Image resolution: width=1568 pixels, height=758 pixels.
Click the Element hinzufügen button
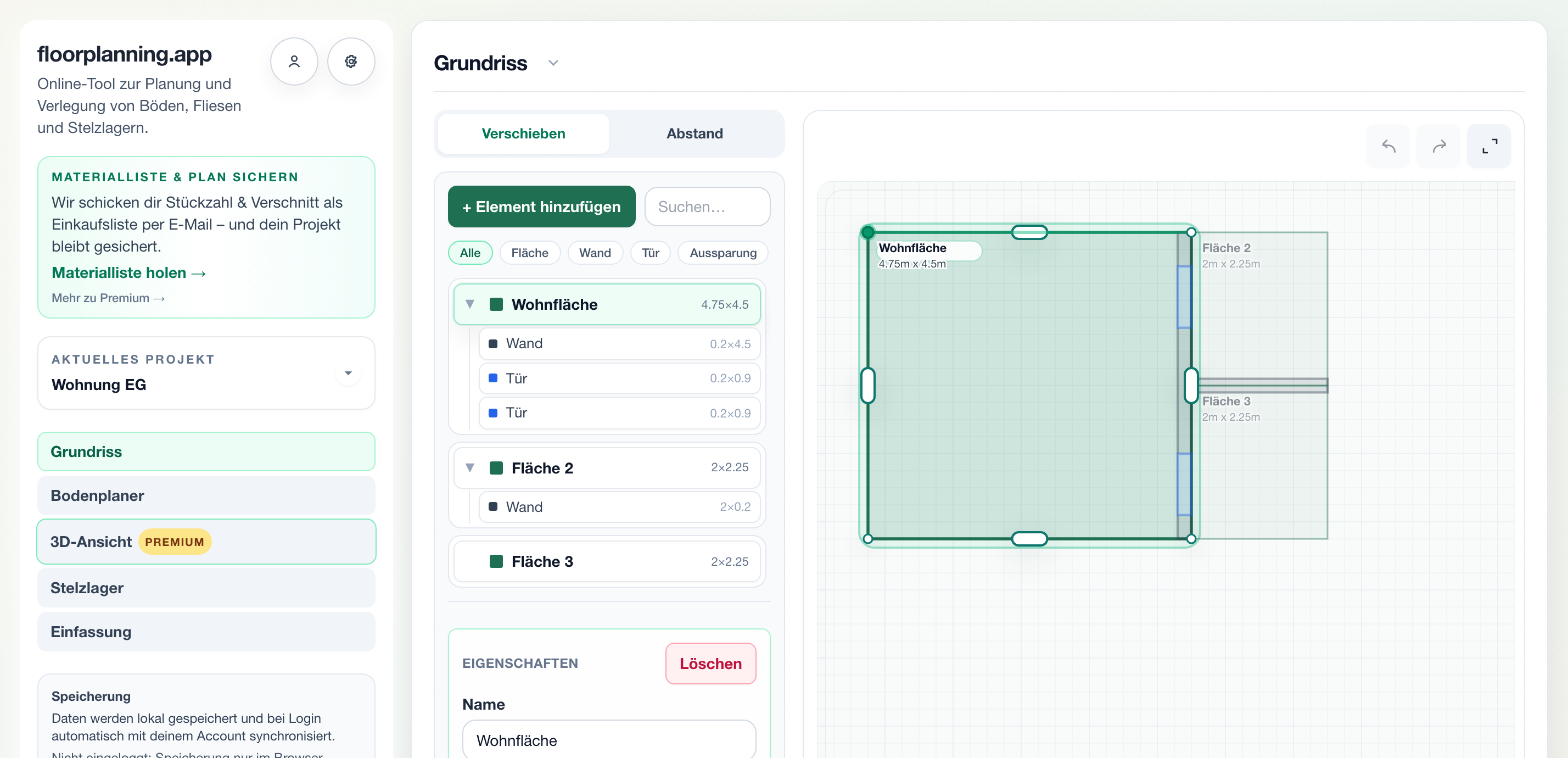point(542,207)
